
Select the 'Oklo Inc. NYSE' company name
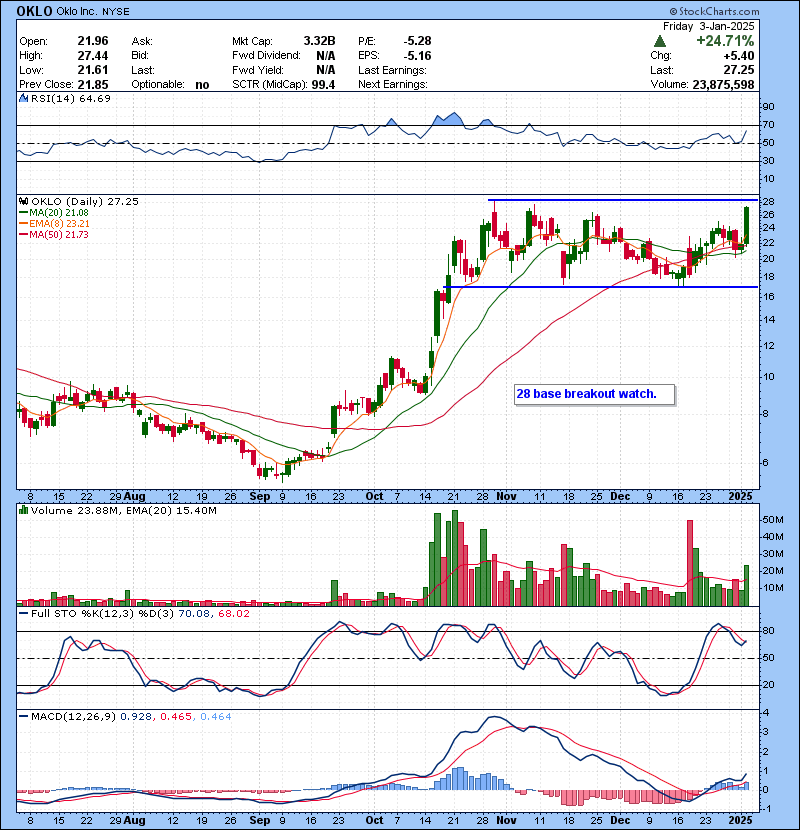tap(93, 12)
